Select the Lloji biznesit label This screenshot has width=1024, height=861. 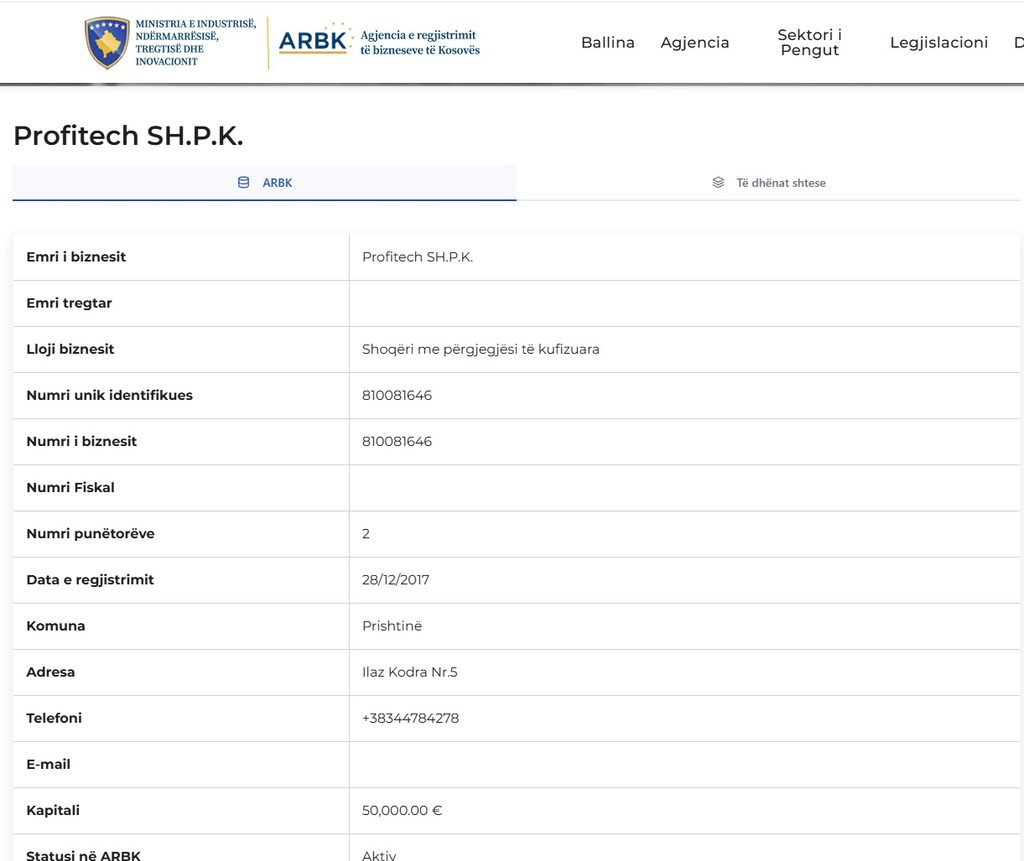click(70, 349)
